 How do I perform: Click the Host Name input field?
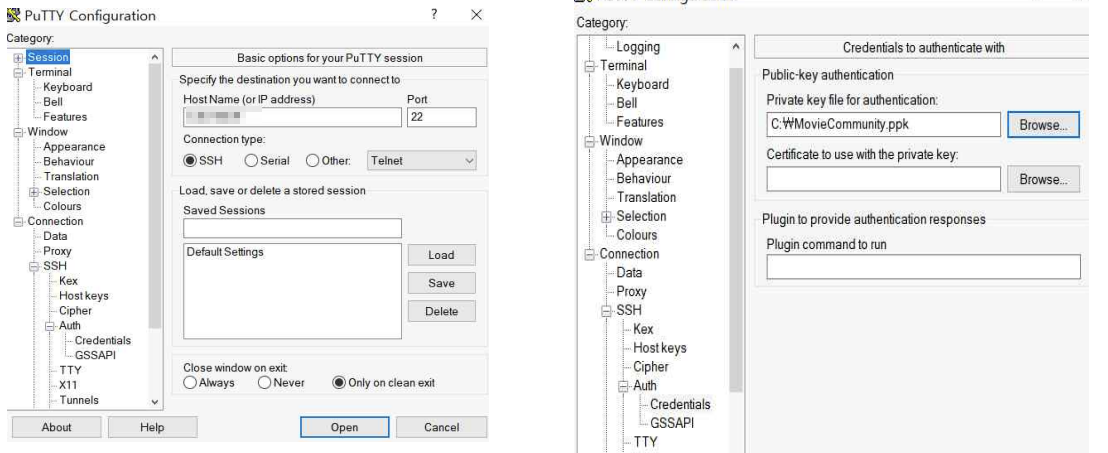(x=293, y=117)
